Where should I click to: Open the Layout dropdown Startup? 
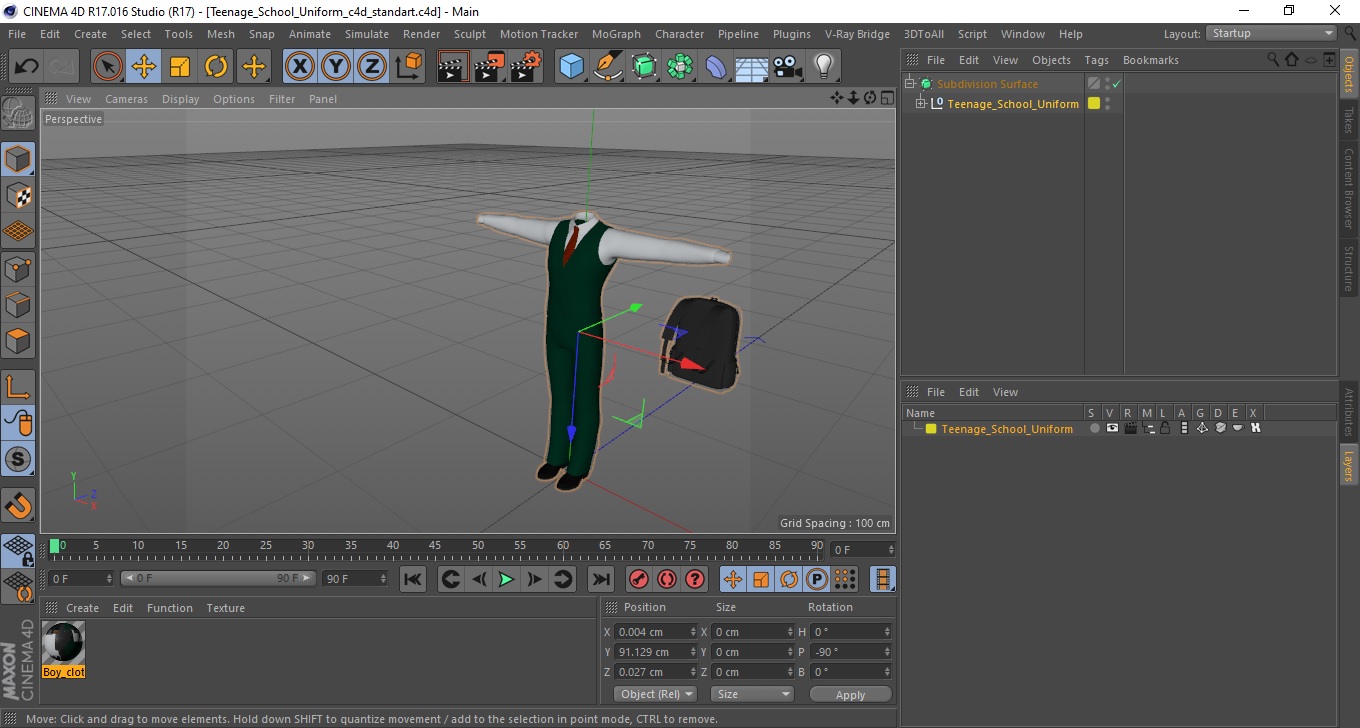pos(1272,33)
